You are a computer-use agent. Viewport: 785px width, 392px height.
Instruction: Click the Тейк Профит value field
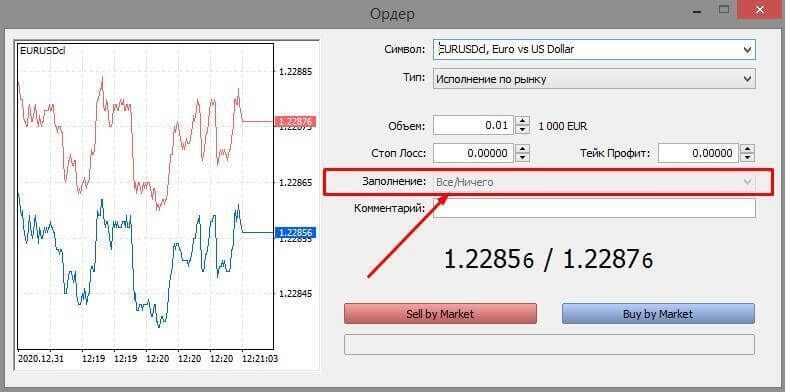pos(698,153)
